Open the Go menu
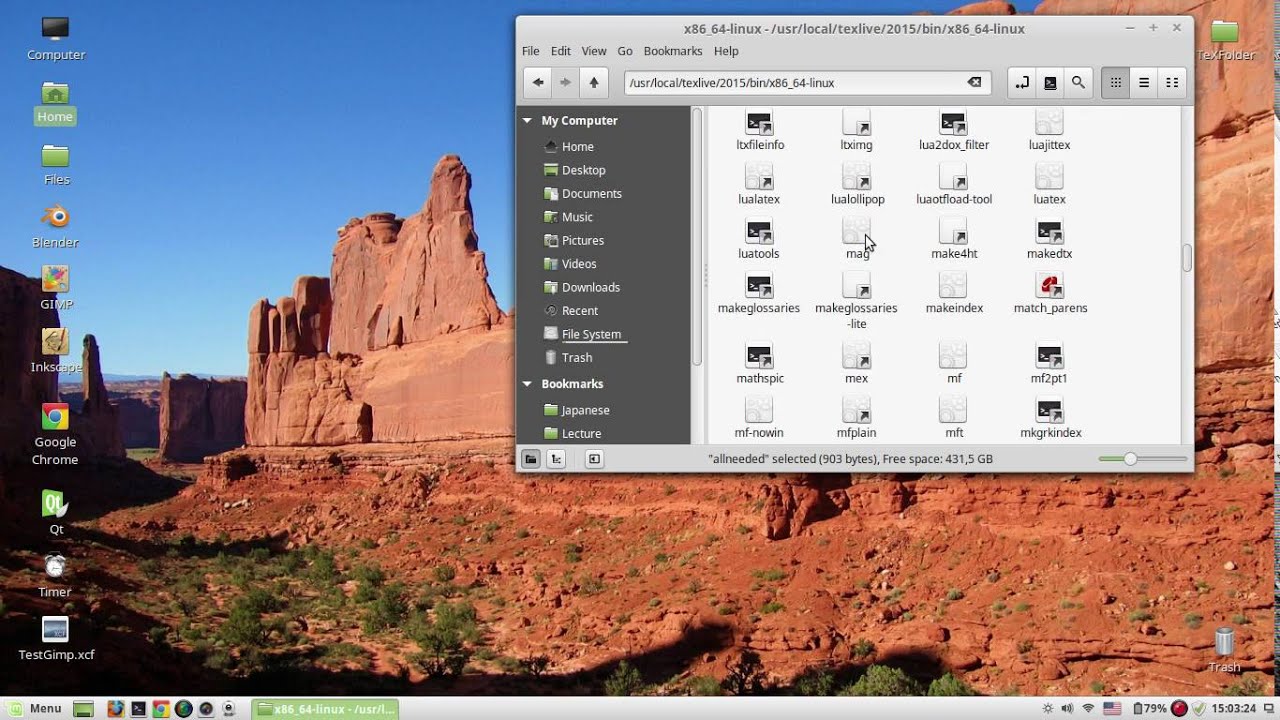 625,51
